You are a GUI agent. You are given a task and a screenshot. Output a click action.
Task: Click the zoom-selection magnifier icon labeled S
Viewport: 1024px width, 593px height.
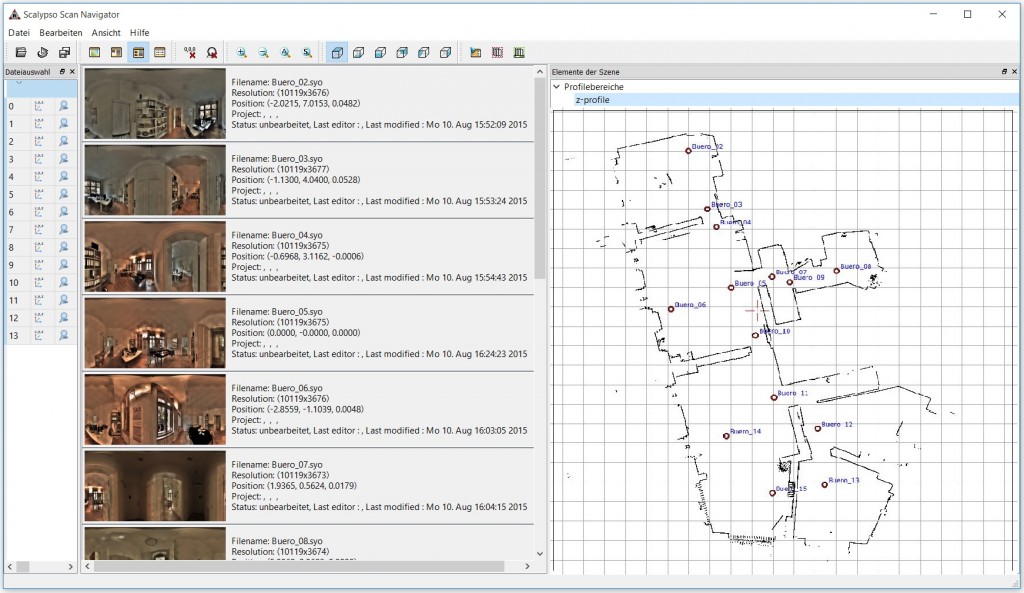coord(307,53)
